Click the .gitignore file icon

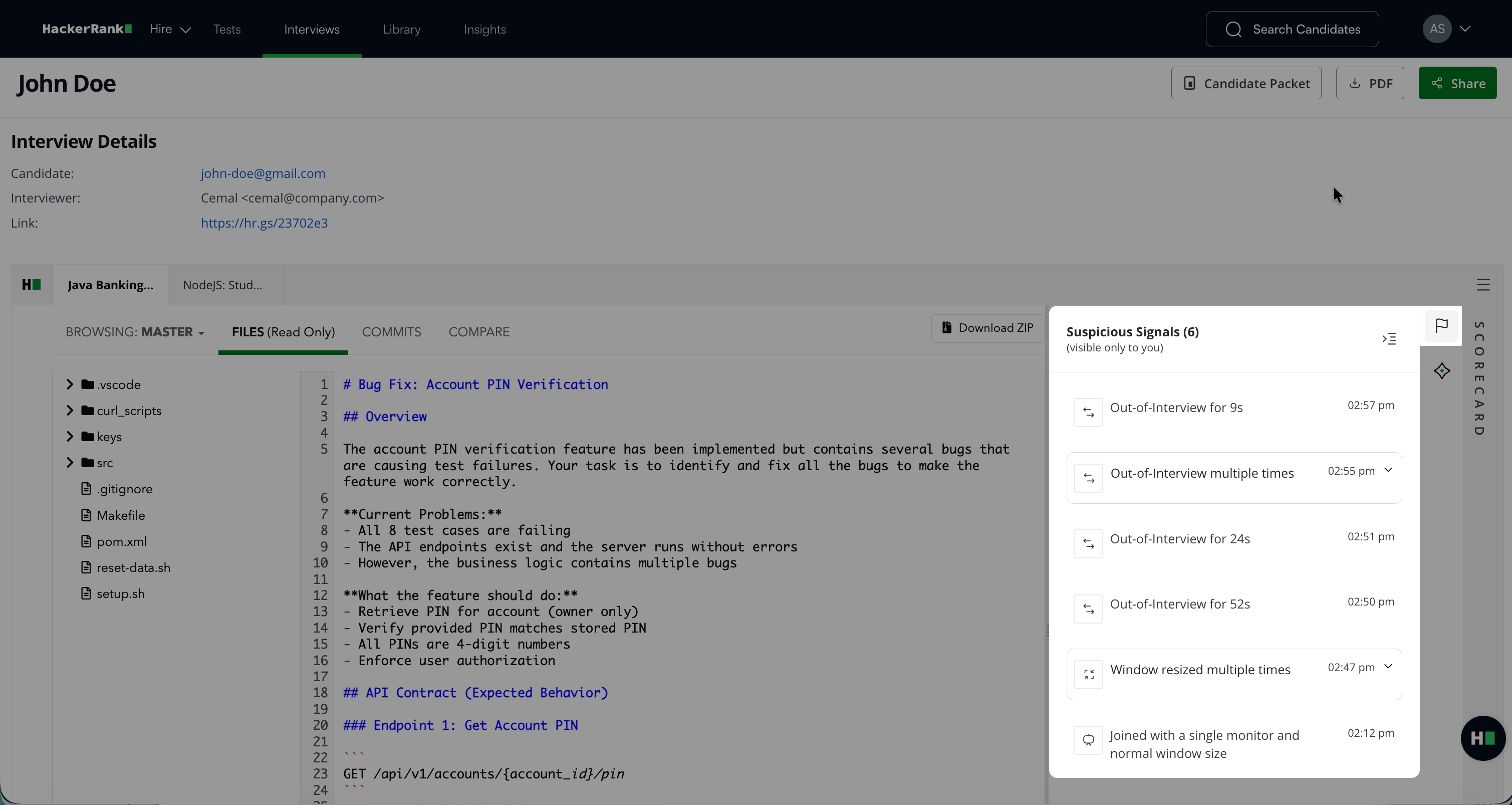pos(86,489)
